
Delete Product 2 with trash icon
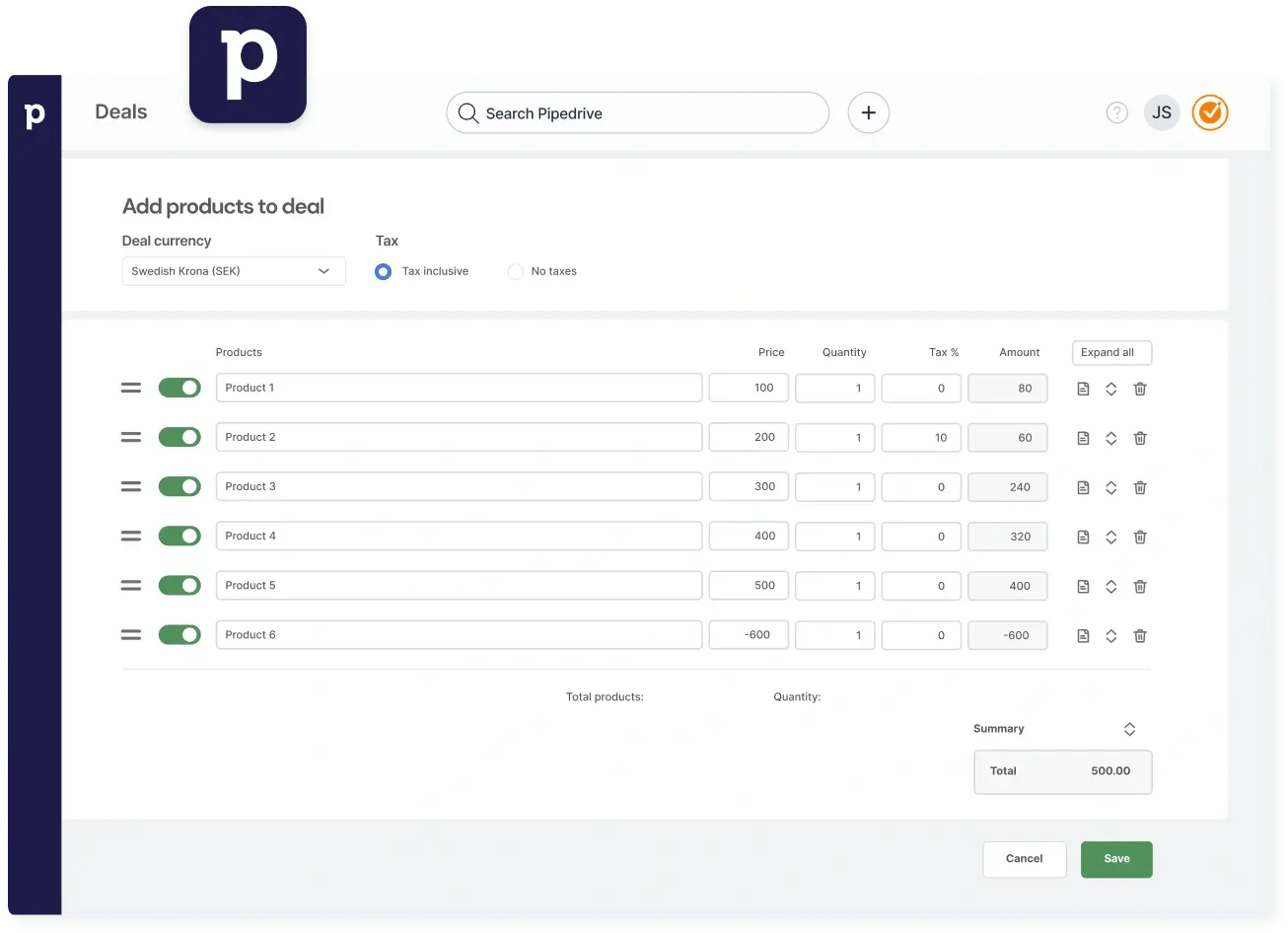1140,438
